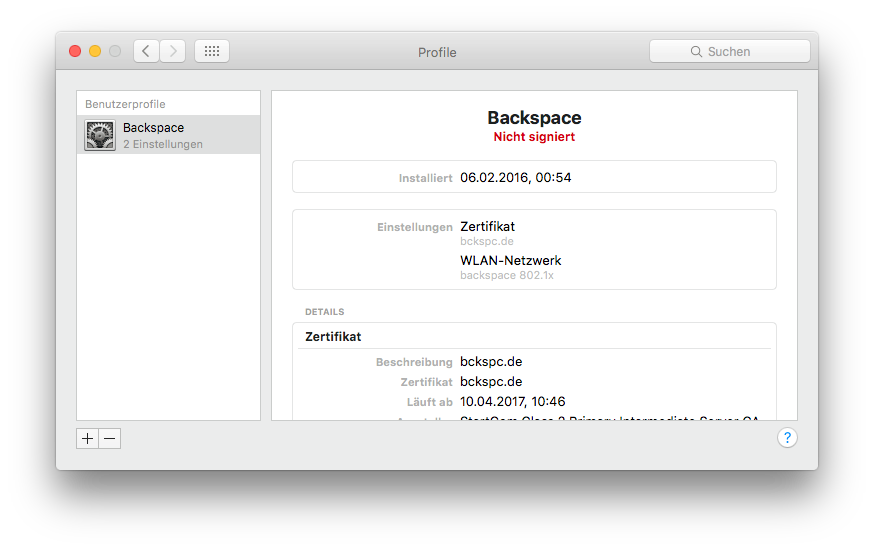874x550 pixels.
Task: Click the Installiert date 06.02.2016
Action: tap(515, 178)
